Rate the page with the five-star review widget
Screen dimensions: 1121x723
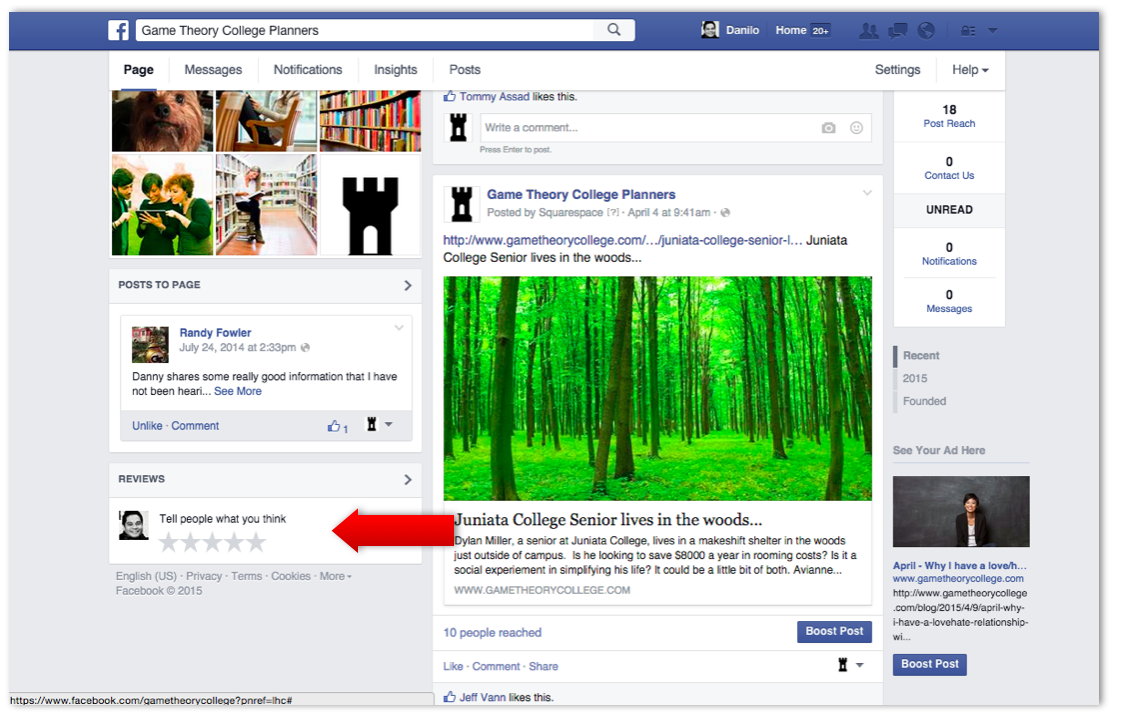click(x=212, y=543)
